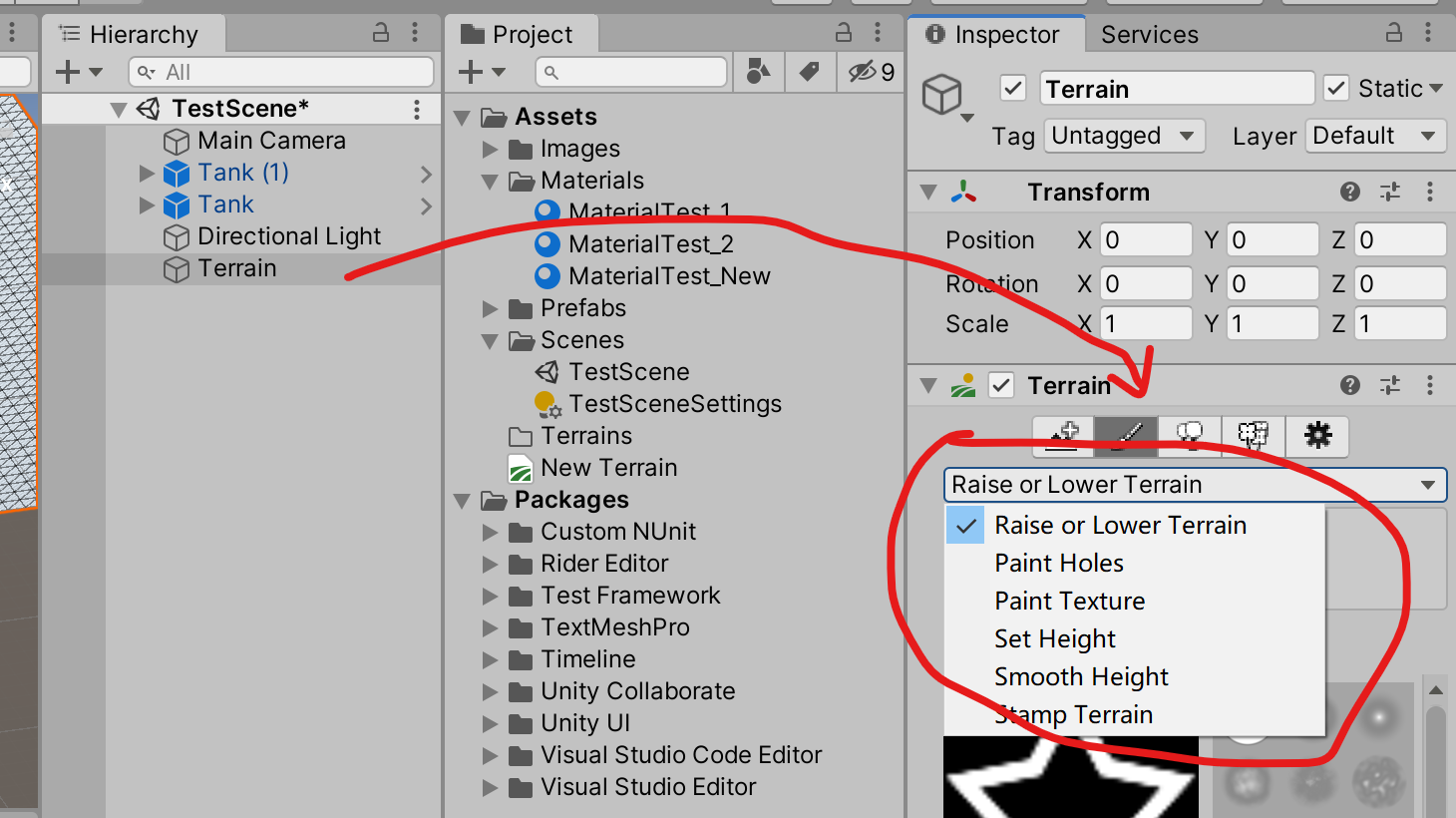Open Inspector panel options menu
The height and width of the screenshot is (818, 1456).
pyautogui.click(x=1428, y=33)
